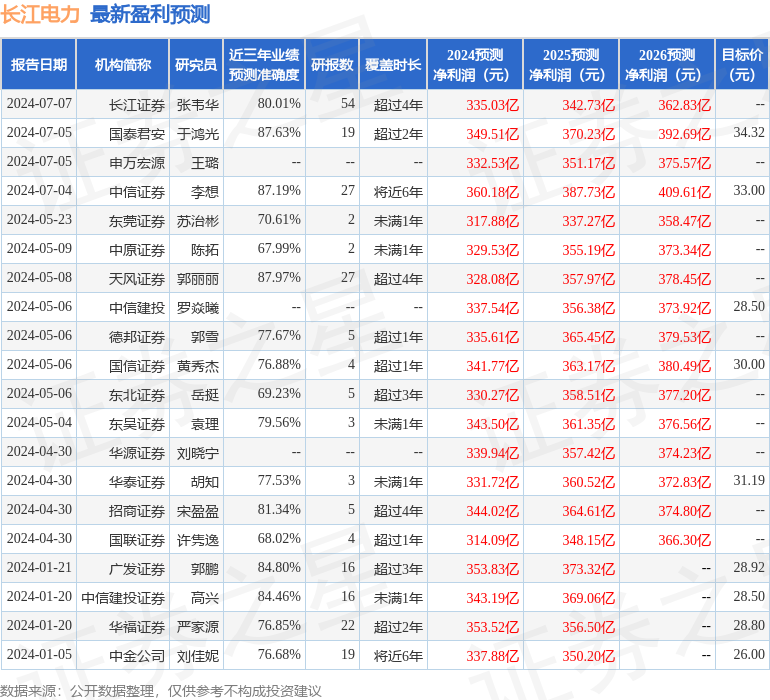Screen dimensions: 770x700
Task: Click target price 34.32
Action: click(749, 133)
